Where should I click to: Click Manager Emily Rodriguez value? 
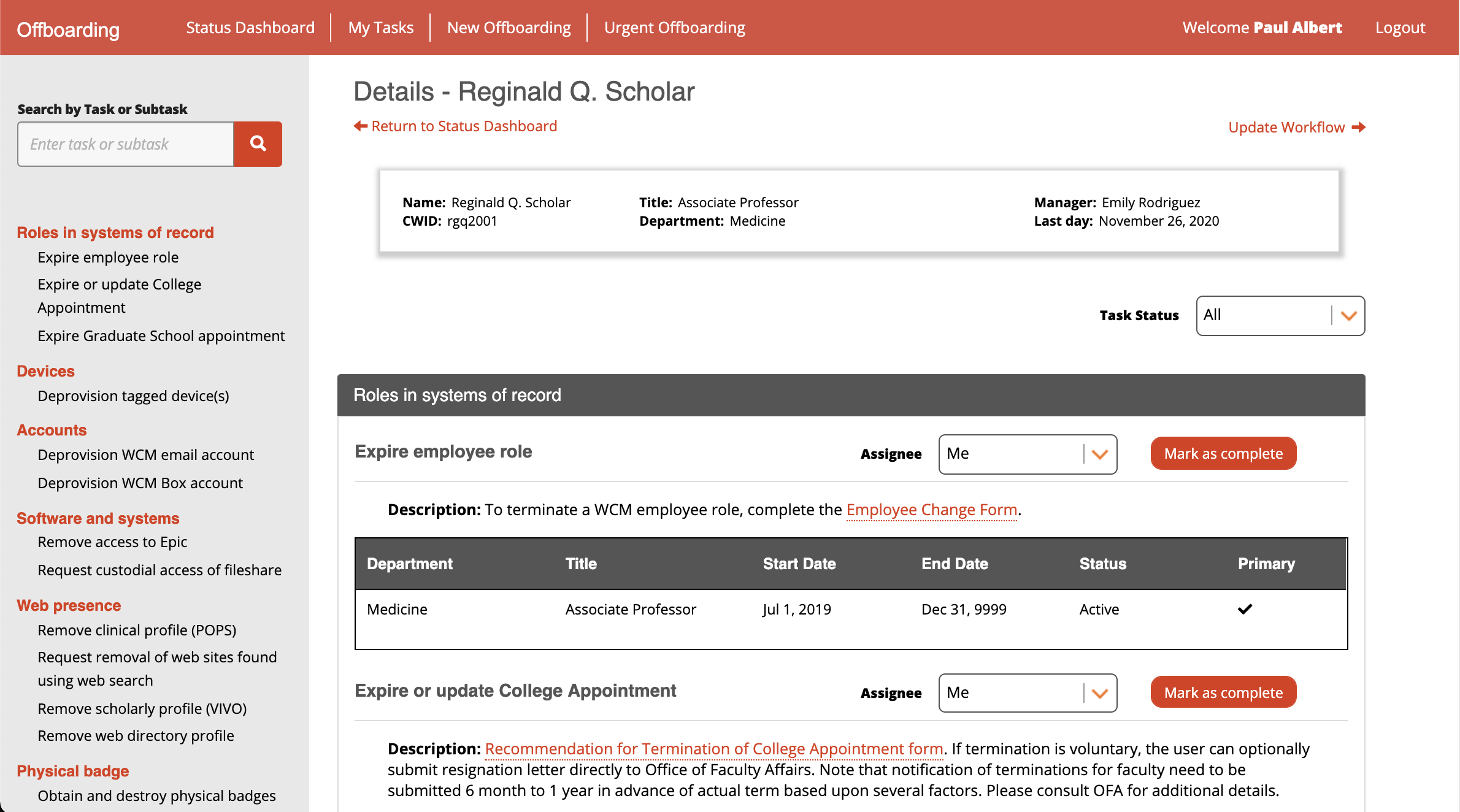pyautogui.click(x=1151, y=202)
